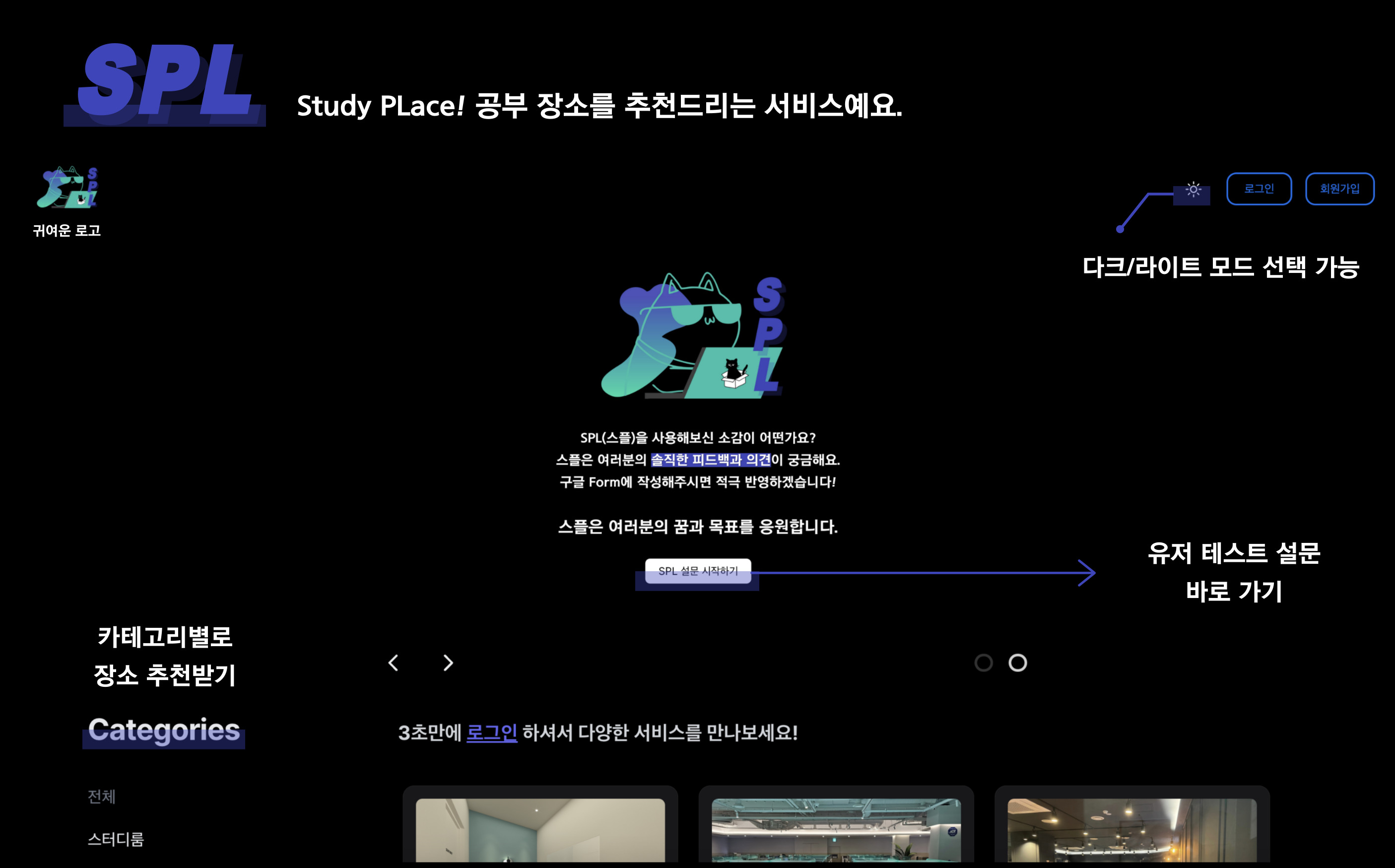Image resolution: width=1395 pixels, height=868 pixels.
Task: Toggle dark/light mode with the sun icon
Action: (1193, 190)
